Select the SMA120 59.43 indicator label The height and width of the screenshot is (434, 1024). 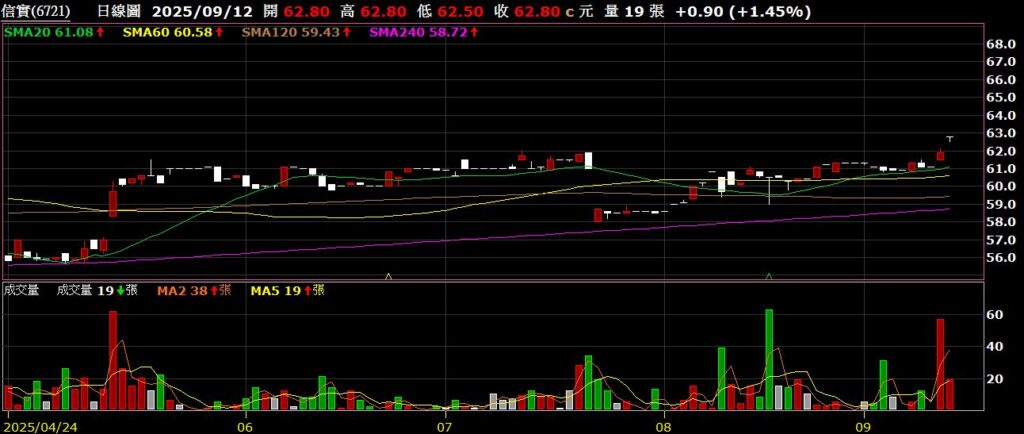[292, 33]
